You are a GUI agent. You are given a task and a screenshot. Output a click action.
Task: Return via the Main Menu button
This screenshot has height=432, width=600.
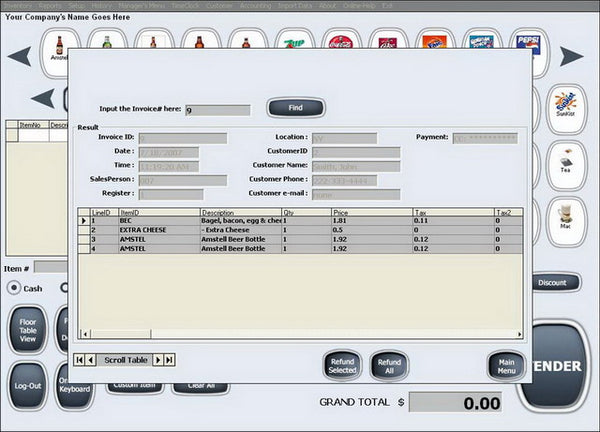[506, 366]
